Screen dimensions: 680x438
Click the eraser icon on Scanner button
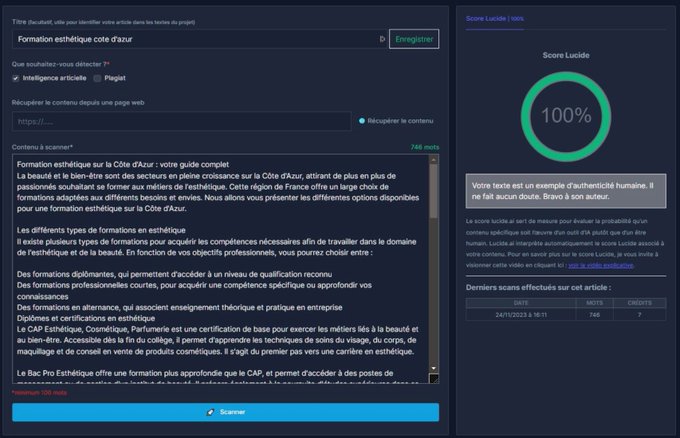point(210,412)
